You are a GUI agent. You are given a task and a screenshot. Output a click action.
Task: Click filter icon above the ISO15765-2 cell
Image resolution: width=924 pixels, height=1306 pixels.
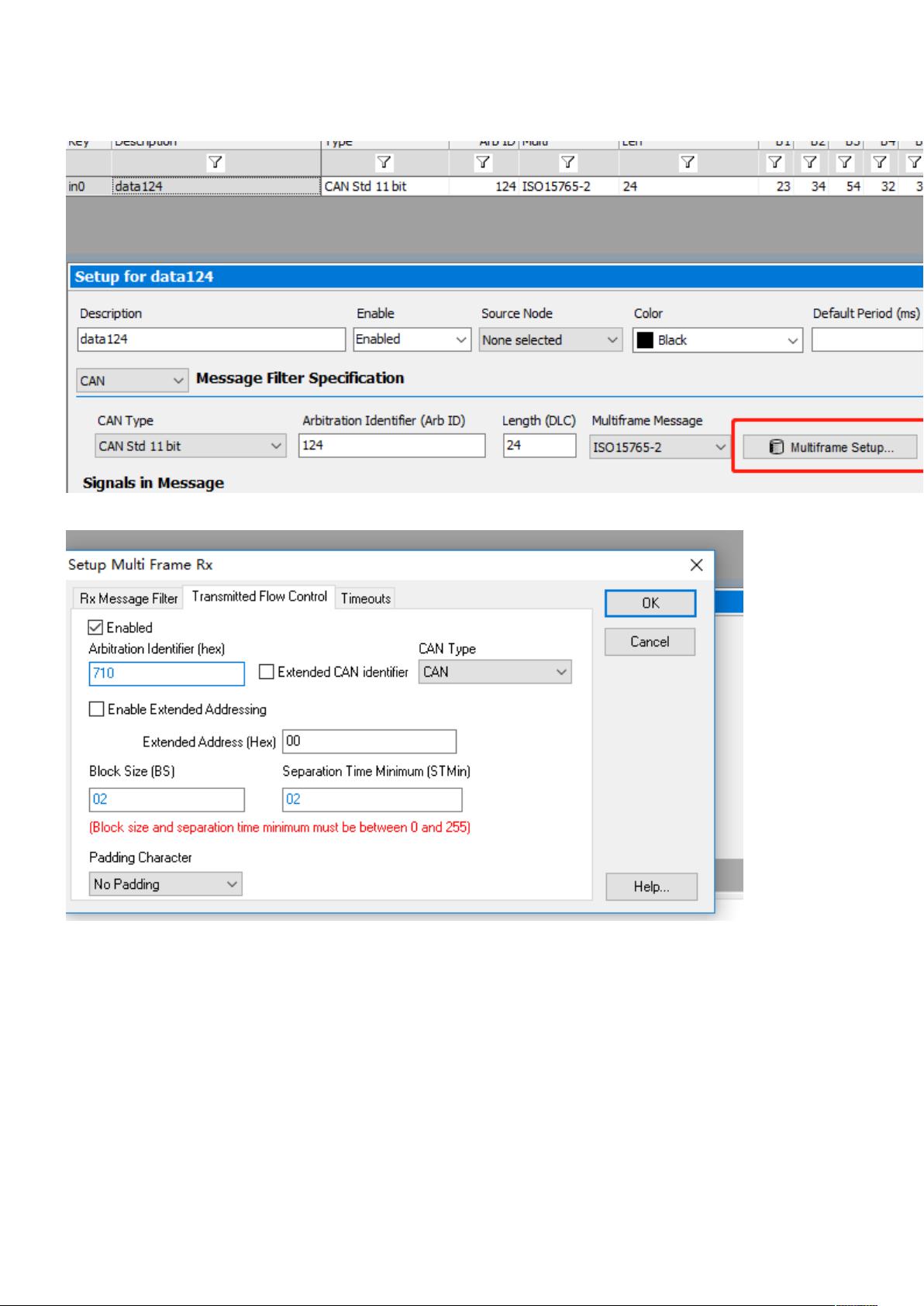[x=568, y=163]
